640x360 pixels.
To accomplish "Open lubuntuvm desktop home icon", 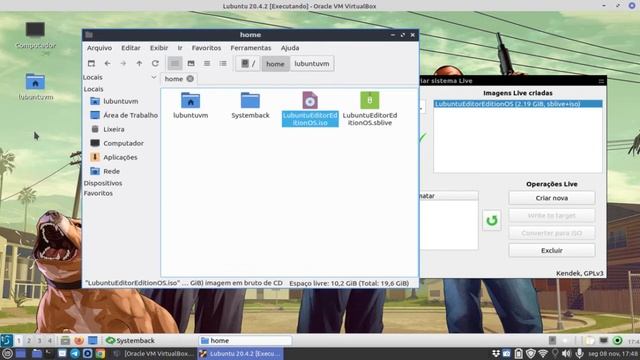I will (36, 87).
